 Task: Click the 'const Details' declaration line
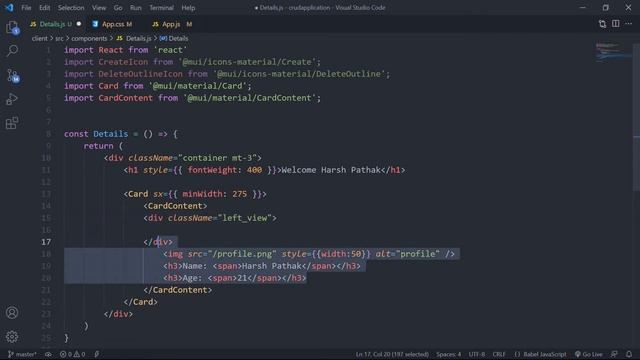point(121,134)
